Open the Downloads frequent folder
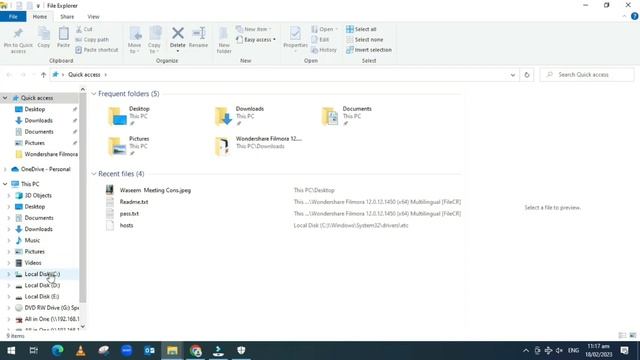Image resolution: width=640 pixels, height=360 pixels. [240, 116]
